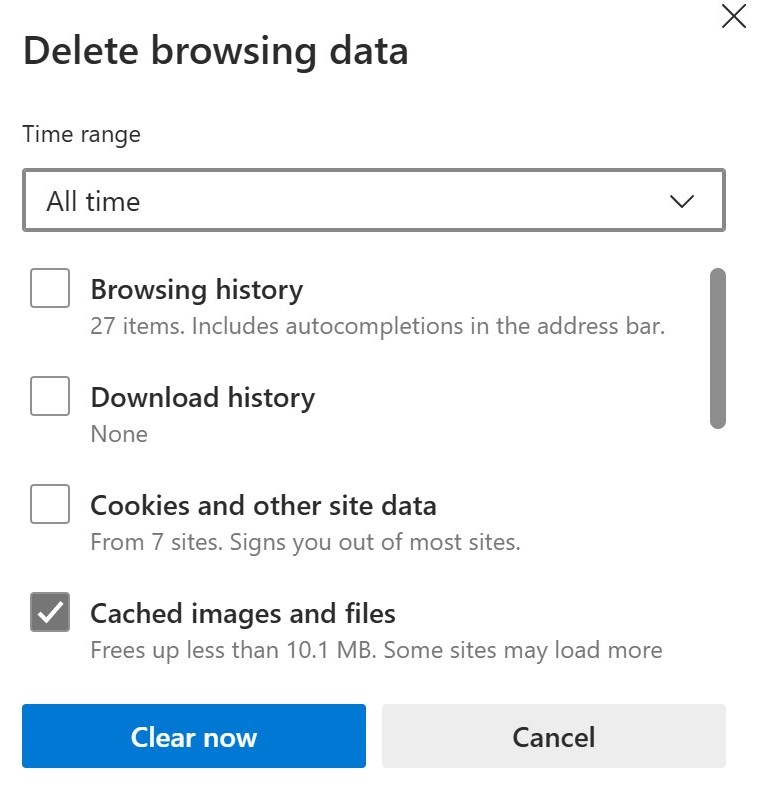Click the None text under Download history
Screen dimensions: 763x790
coord(119,434)
